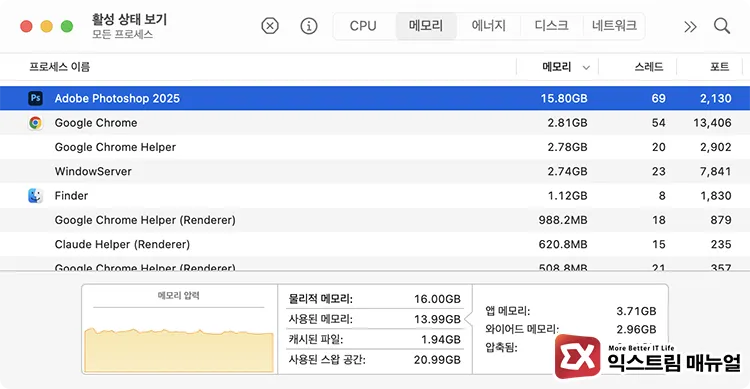Click the 15.80GB memory value

coord(563,98)
